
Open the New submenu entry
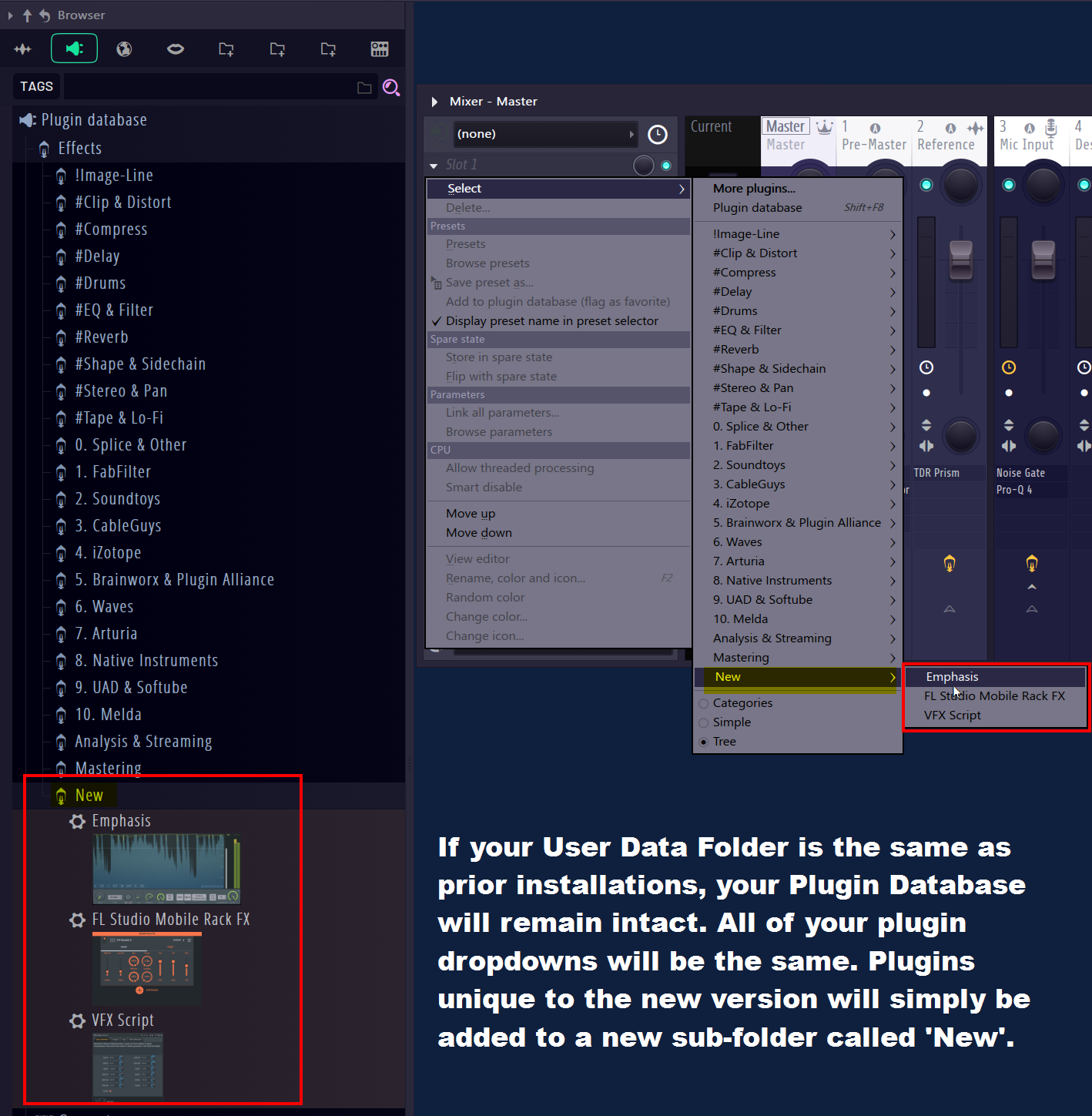pyautogui.click(x=798, y=677)
